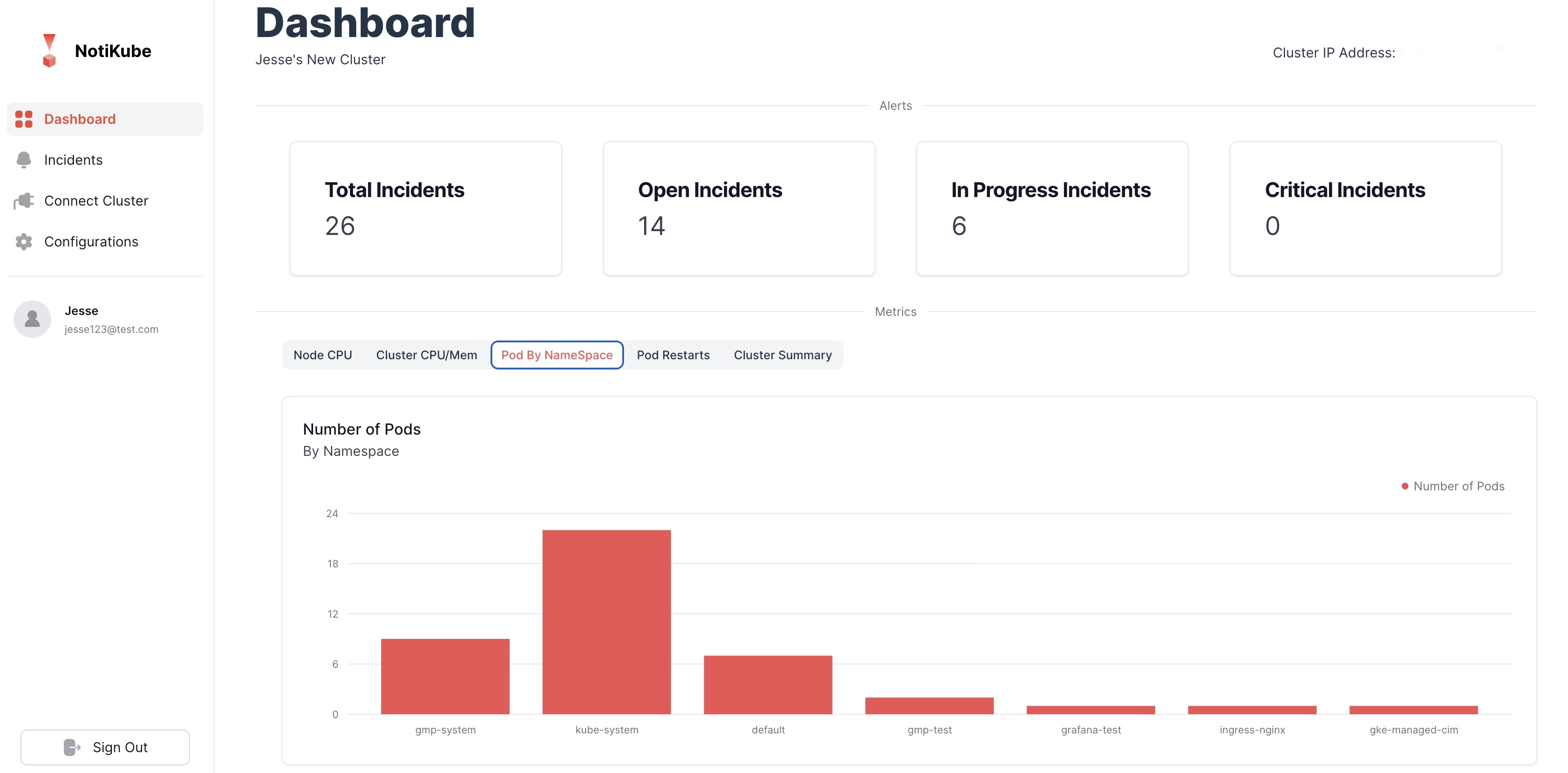Click the gke-managed-cim bar in chart
The image size is (1568, 773).
(1414, 710)
